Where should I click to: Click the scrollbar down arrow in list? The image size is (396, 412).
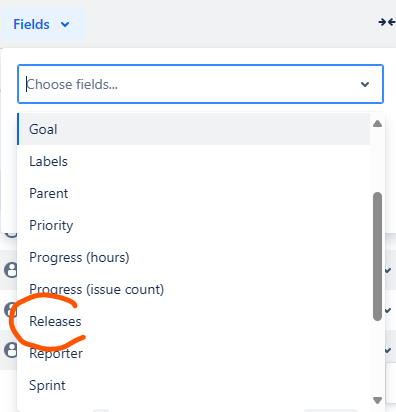click(377, 400)
